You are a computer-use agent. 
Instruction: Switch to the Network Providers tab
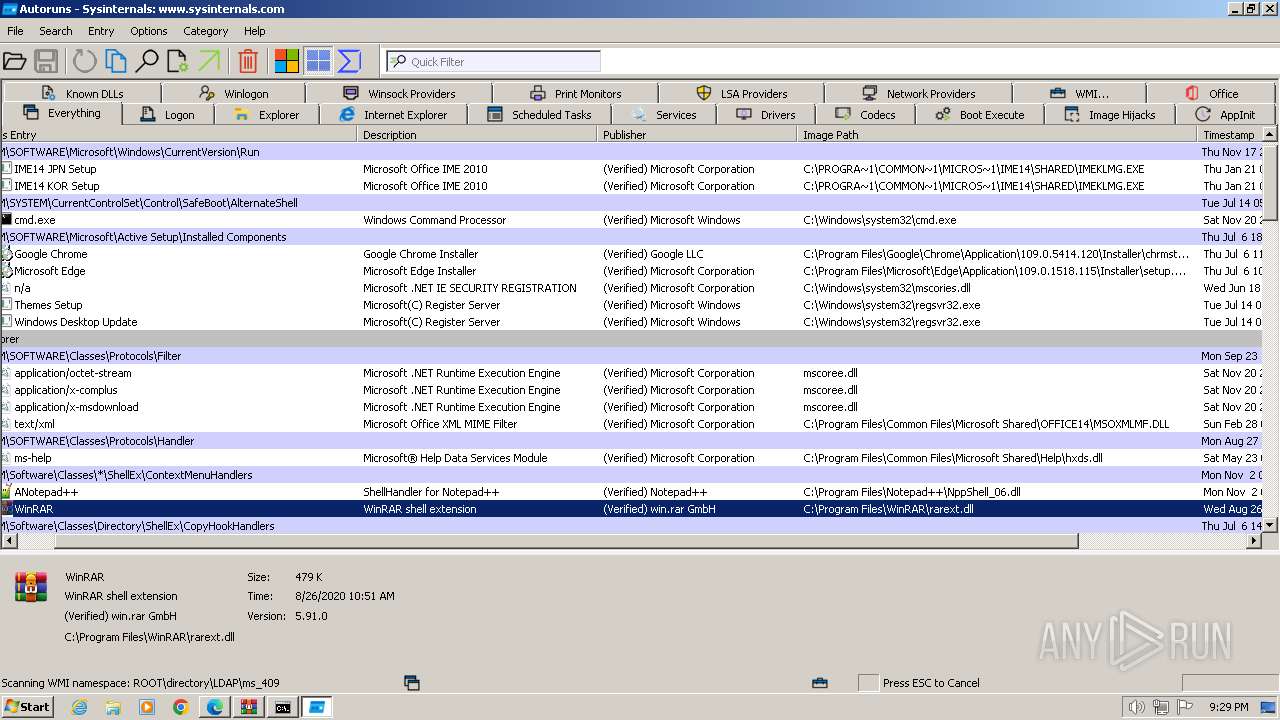[x=919, y=93]
